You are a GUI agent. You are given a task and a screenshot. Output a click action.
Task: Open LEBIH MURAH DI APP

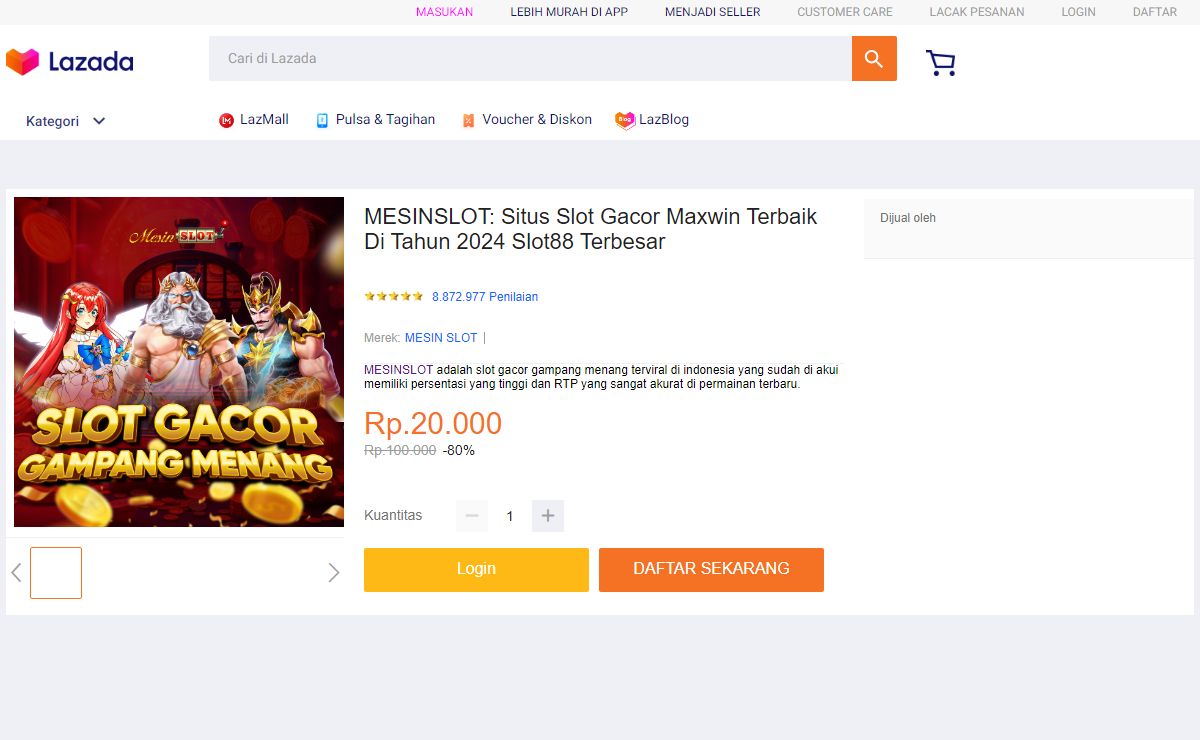coord(569,12)
